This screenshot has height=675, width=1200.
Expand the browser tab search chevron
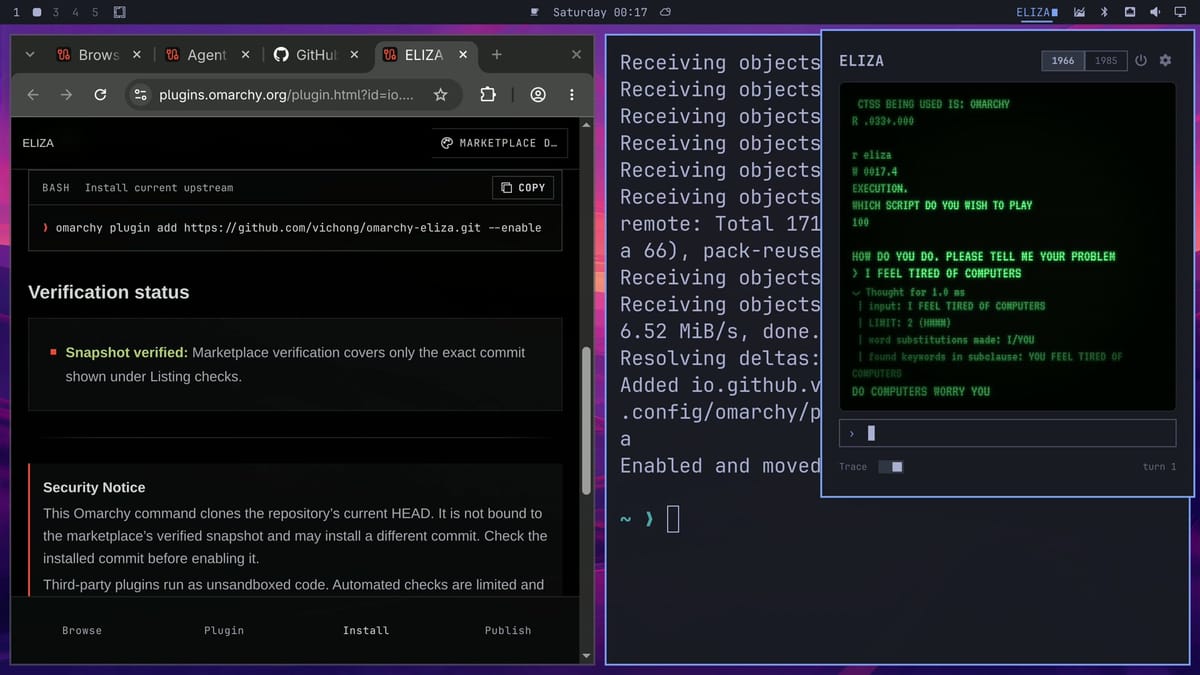[x=29, y=55]
